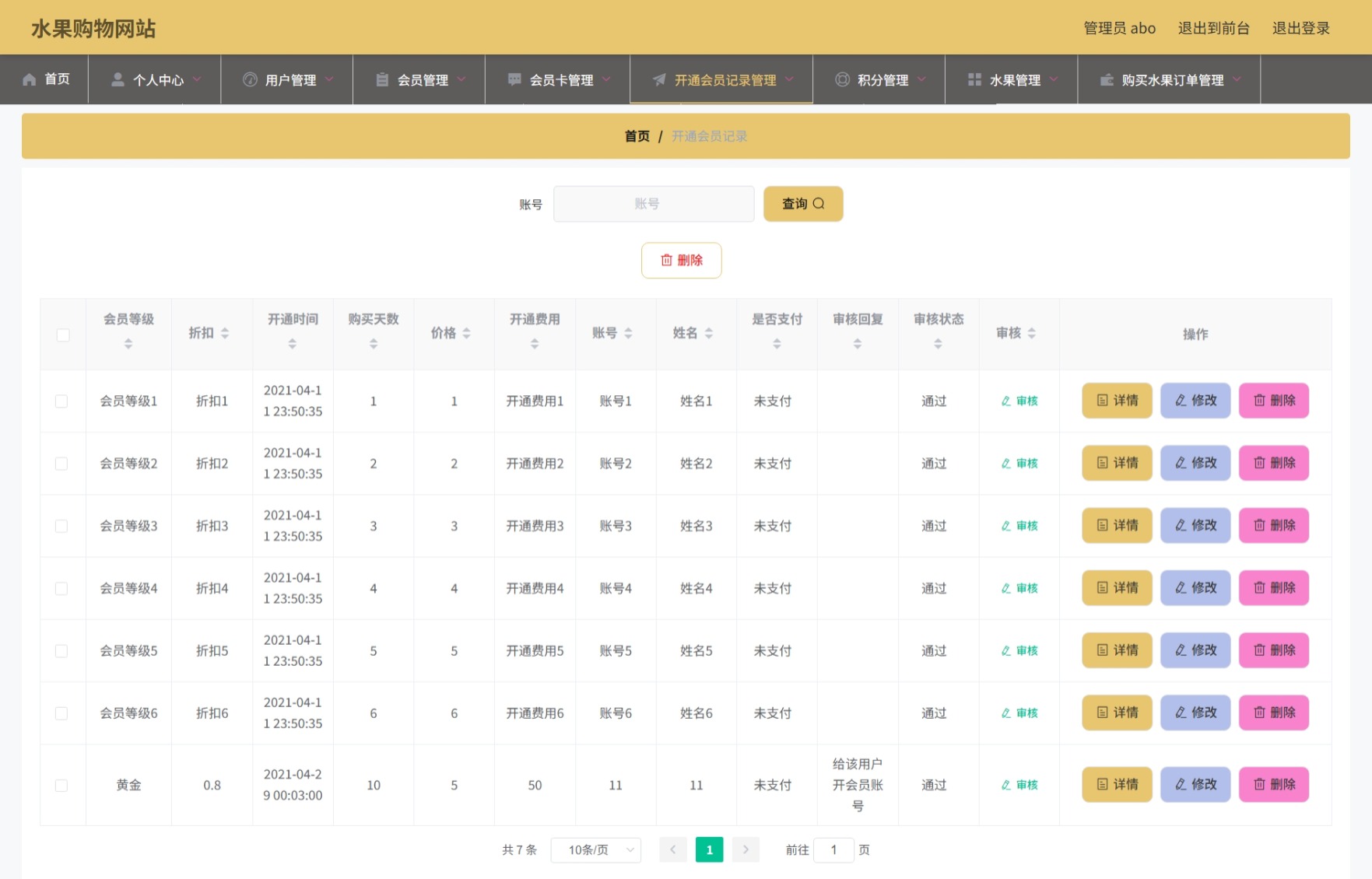Click sort arrows under 是否支付 header
This screenshot has width=1372, height=879.
777,344
